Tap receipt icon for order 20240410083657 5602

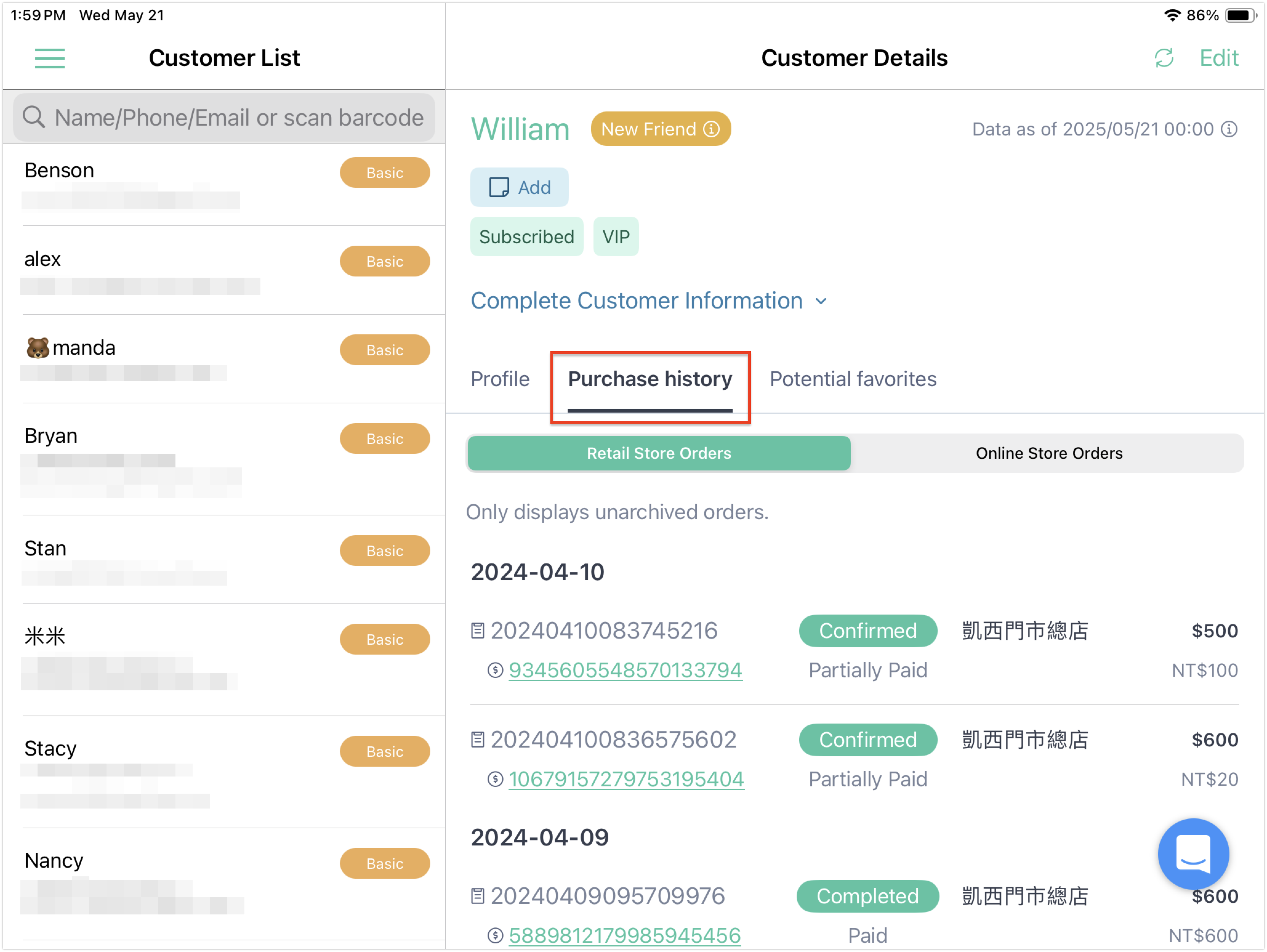(x=477, y=740)
